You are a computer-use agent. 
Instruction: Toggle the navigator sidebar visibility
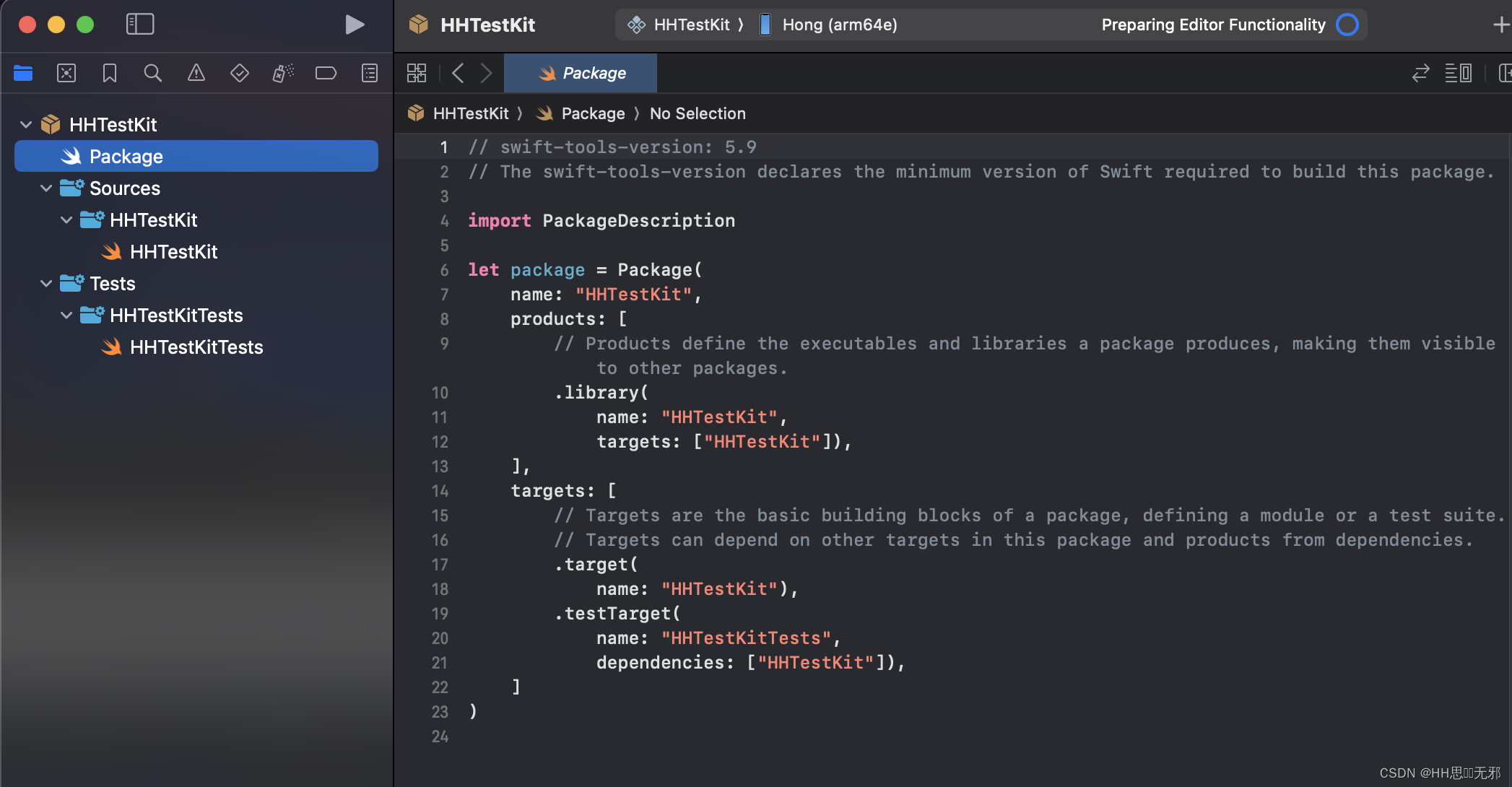(x=140, y=25)
